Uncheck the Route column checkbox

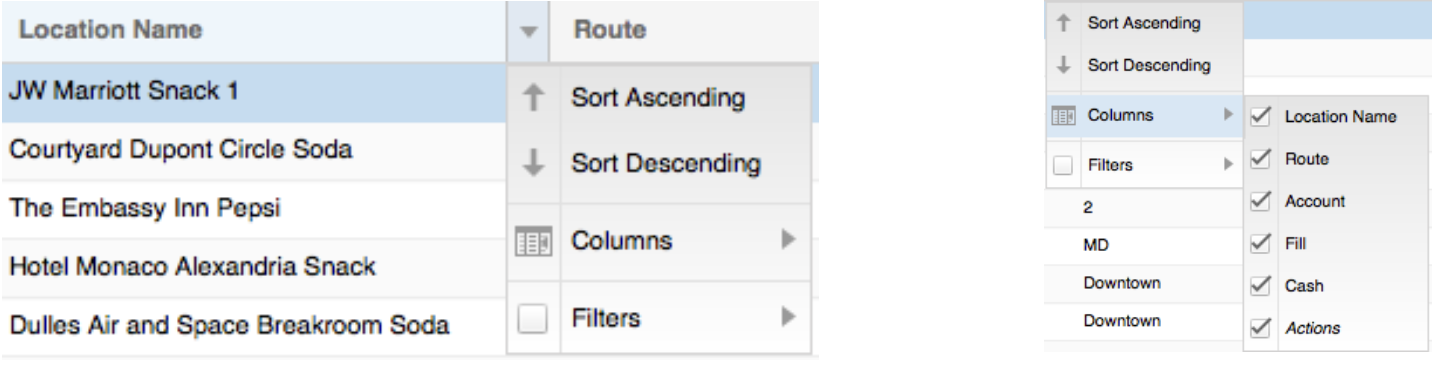[1261, 158]
